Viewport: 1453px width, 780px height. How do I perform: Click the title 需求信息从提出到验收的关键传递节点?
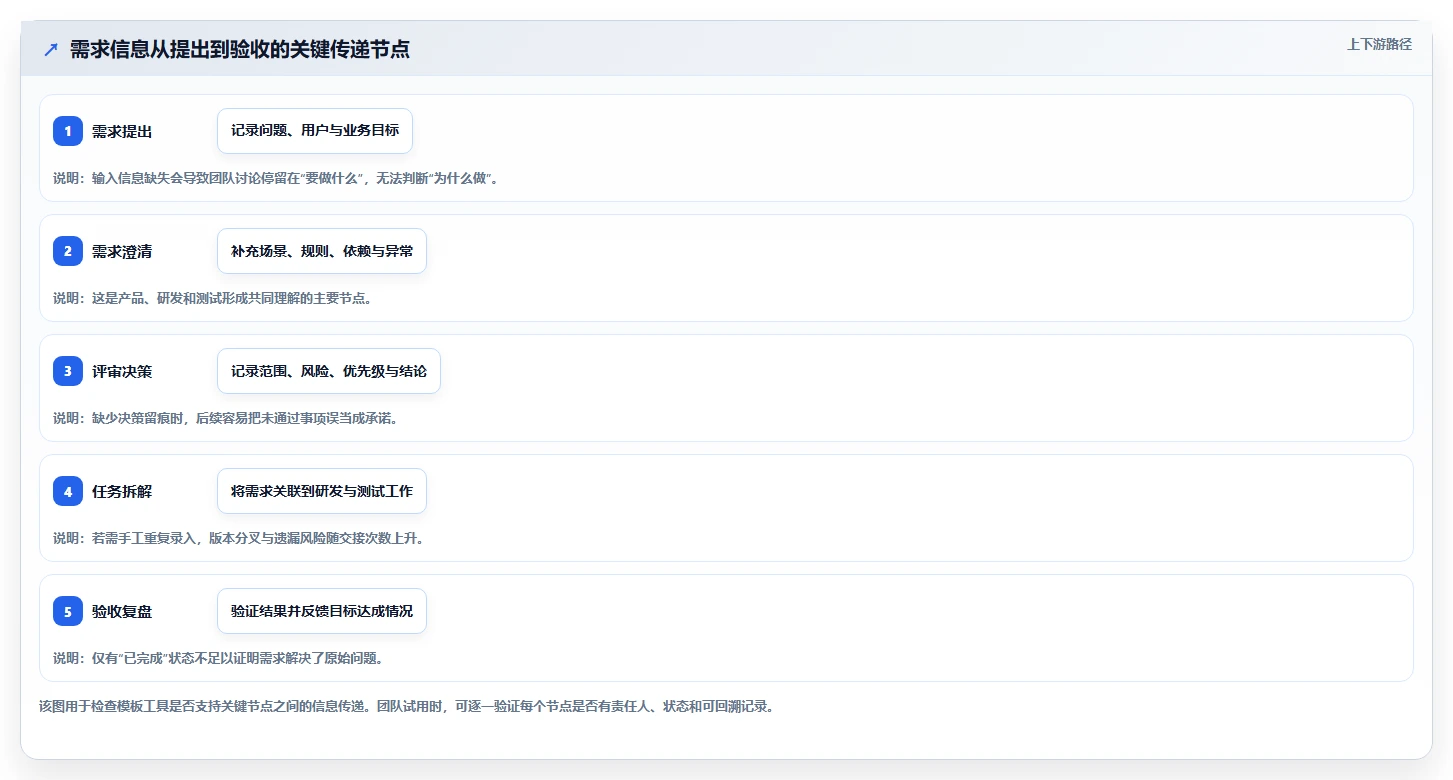[240, 50]
